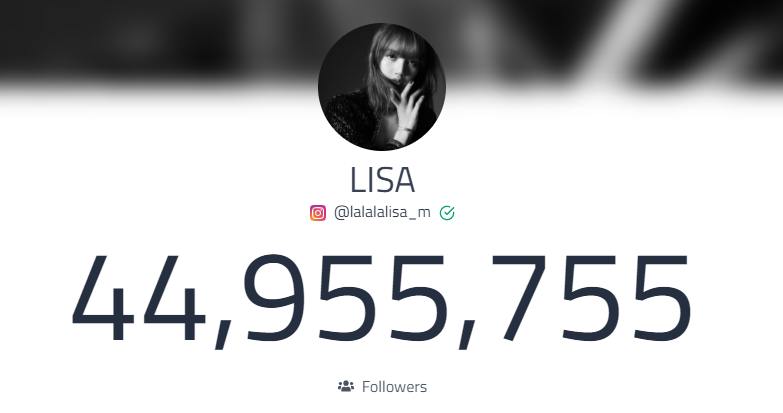Click the very first digit 4
This screenshot has width=783, height=413.
coord(103,299)
